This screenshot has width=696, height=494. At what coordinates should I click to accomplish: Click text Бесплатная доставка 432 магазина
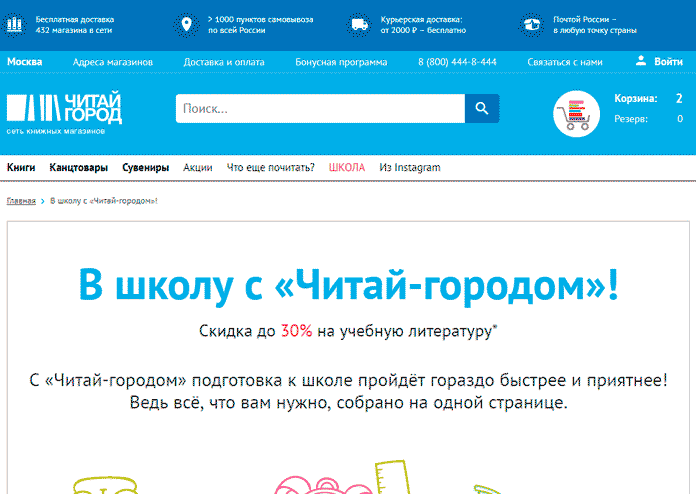coord(75,25)
